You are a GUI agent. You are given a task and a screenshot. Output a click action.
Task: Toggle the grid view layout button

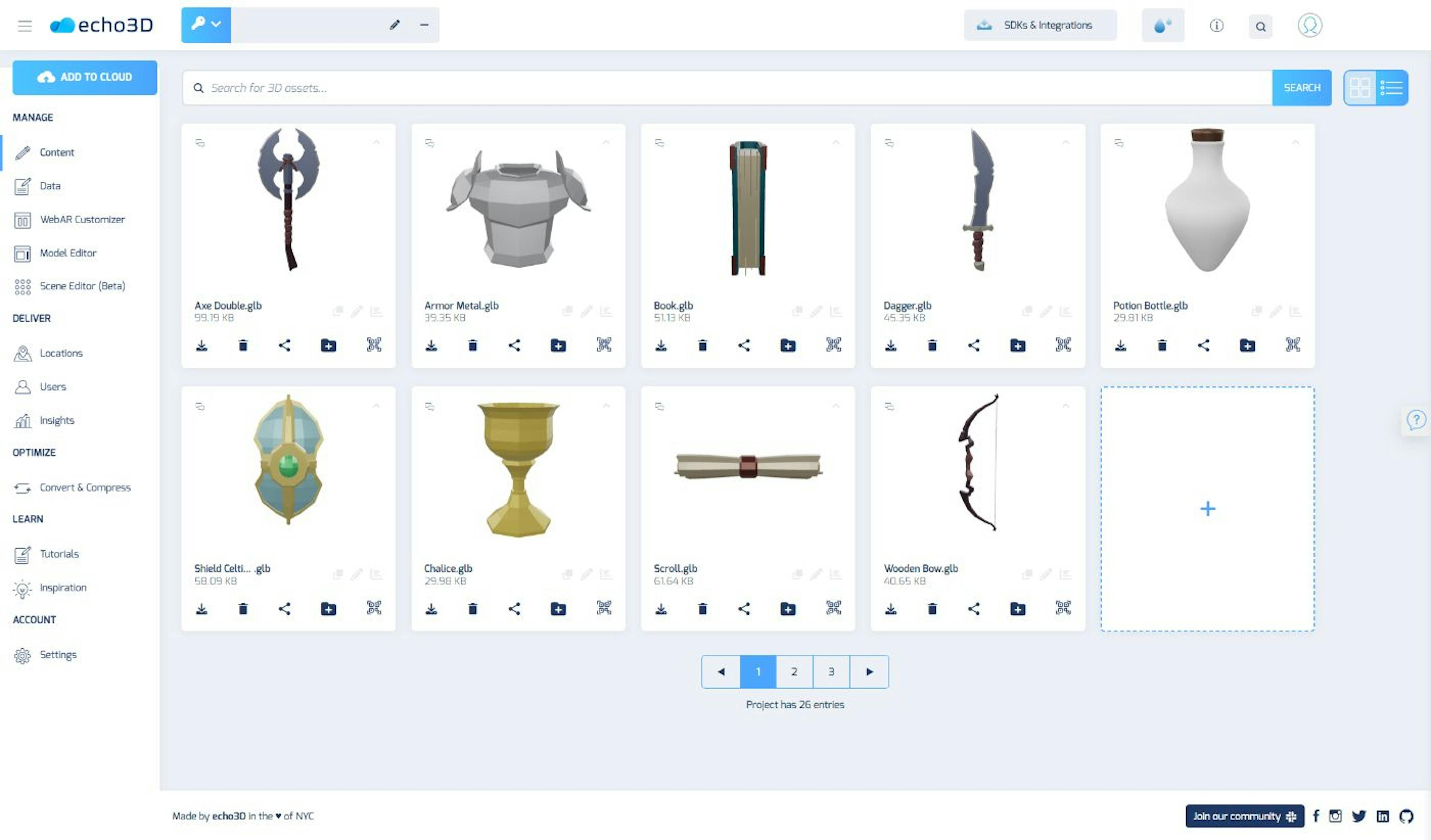pyautogui.click(x=1359, y=88)
